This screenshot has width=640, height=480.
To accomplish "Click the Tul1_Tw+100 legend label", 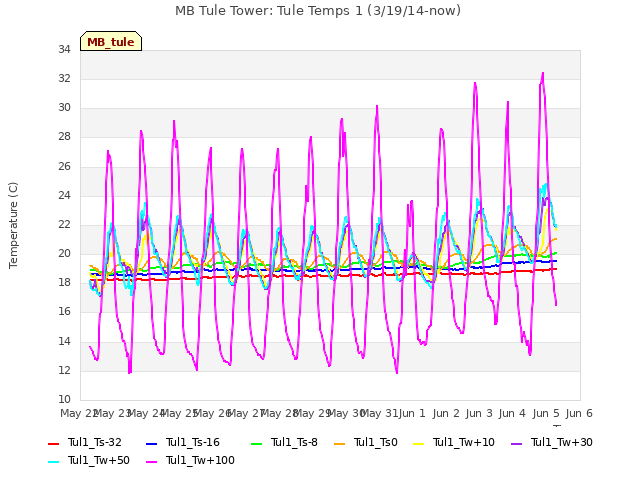I will tap(200, 460).
